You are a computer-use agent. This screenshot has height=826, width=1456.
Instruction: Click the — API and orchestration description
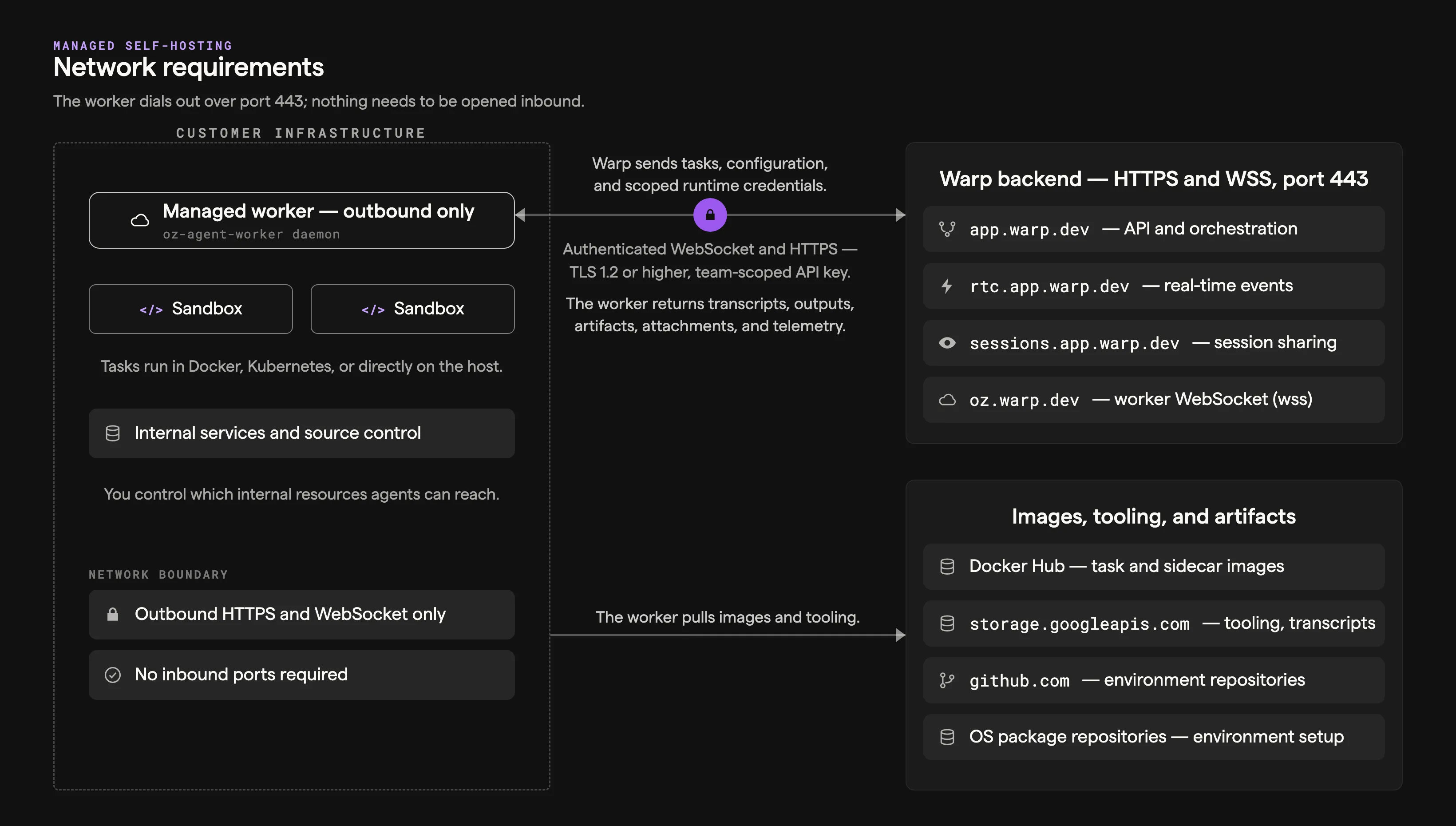click(1200, 229)
